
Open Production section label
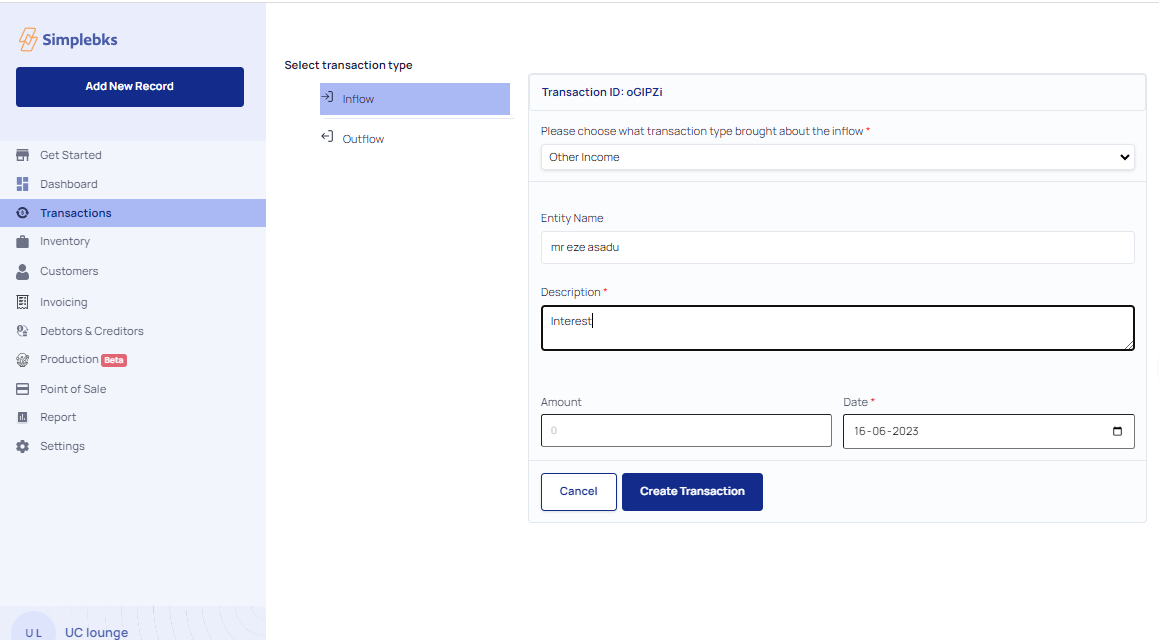69,359
